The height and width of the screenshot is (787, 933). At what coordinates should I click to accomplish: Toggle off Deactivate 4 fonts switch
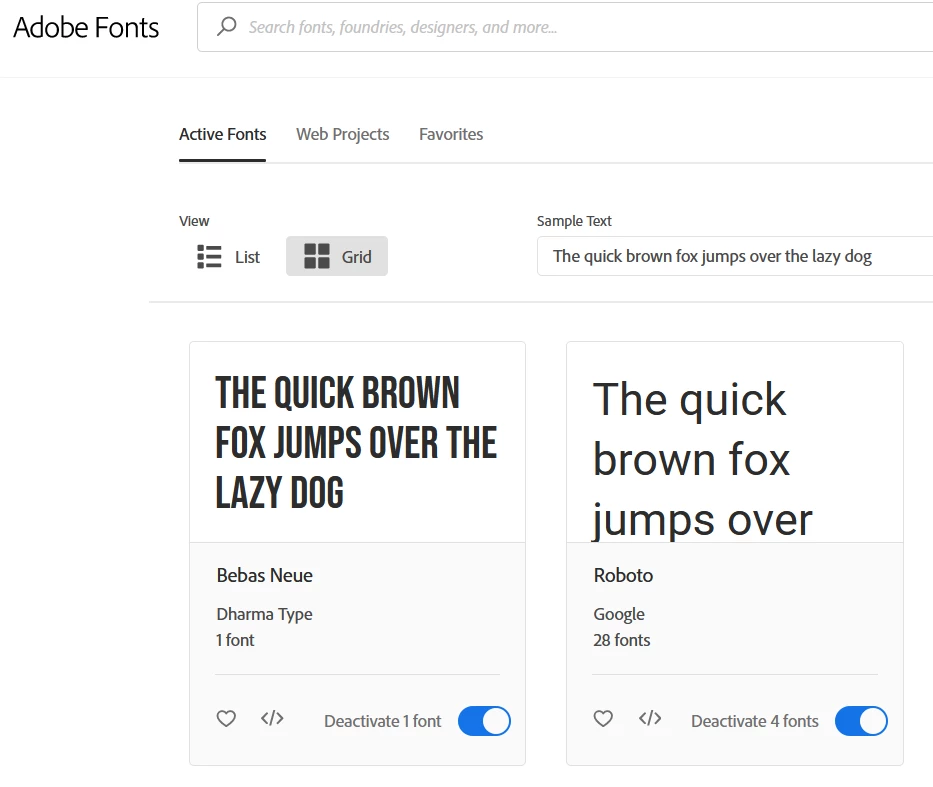[861, 721]
